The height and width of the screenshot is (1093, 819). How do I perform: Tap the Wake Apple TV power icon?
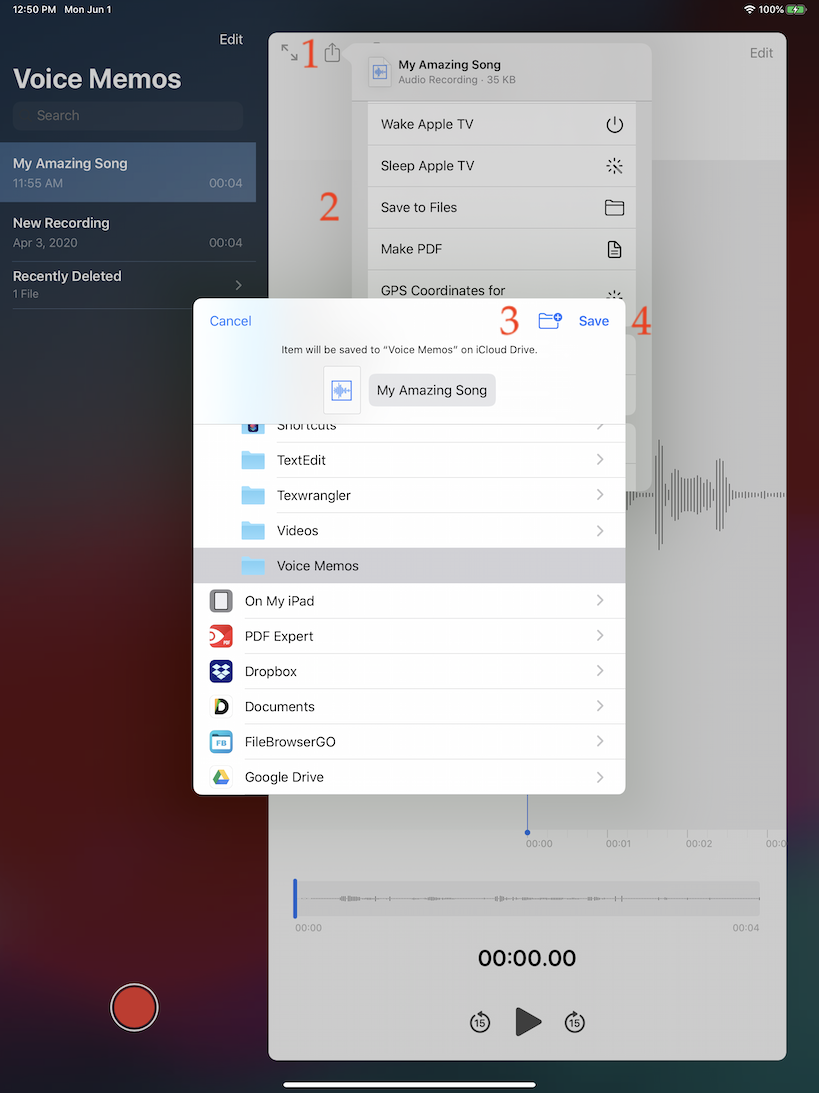(x=614, y=125)
